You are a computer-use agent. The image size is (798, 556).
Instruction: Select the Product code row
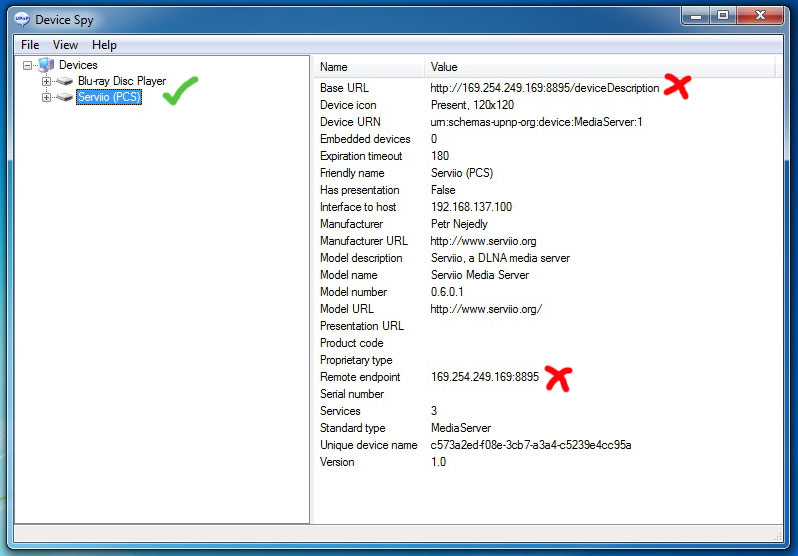pyautogui.click(x=351, y=343)
